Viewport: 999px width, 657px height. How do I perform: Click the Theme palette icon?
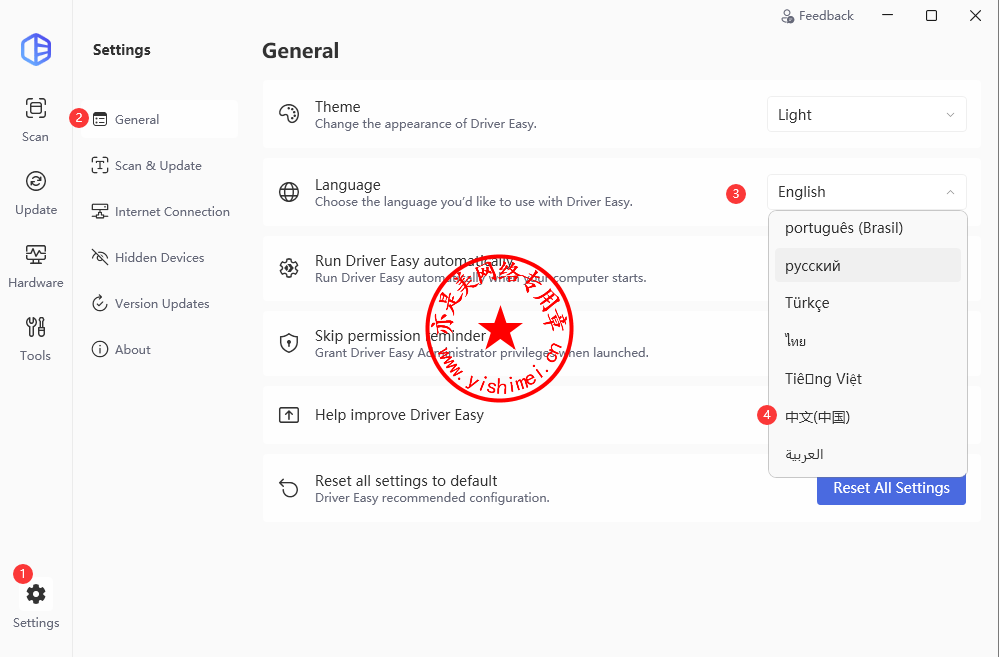click(289, 114)
